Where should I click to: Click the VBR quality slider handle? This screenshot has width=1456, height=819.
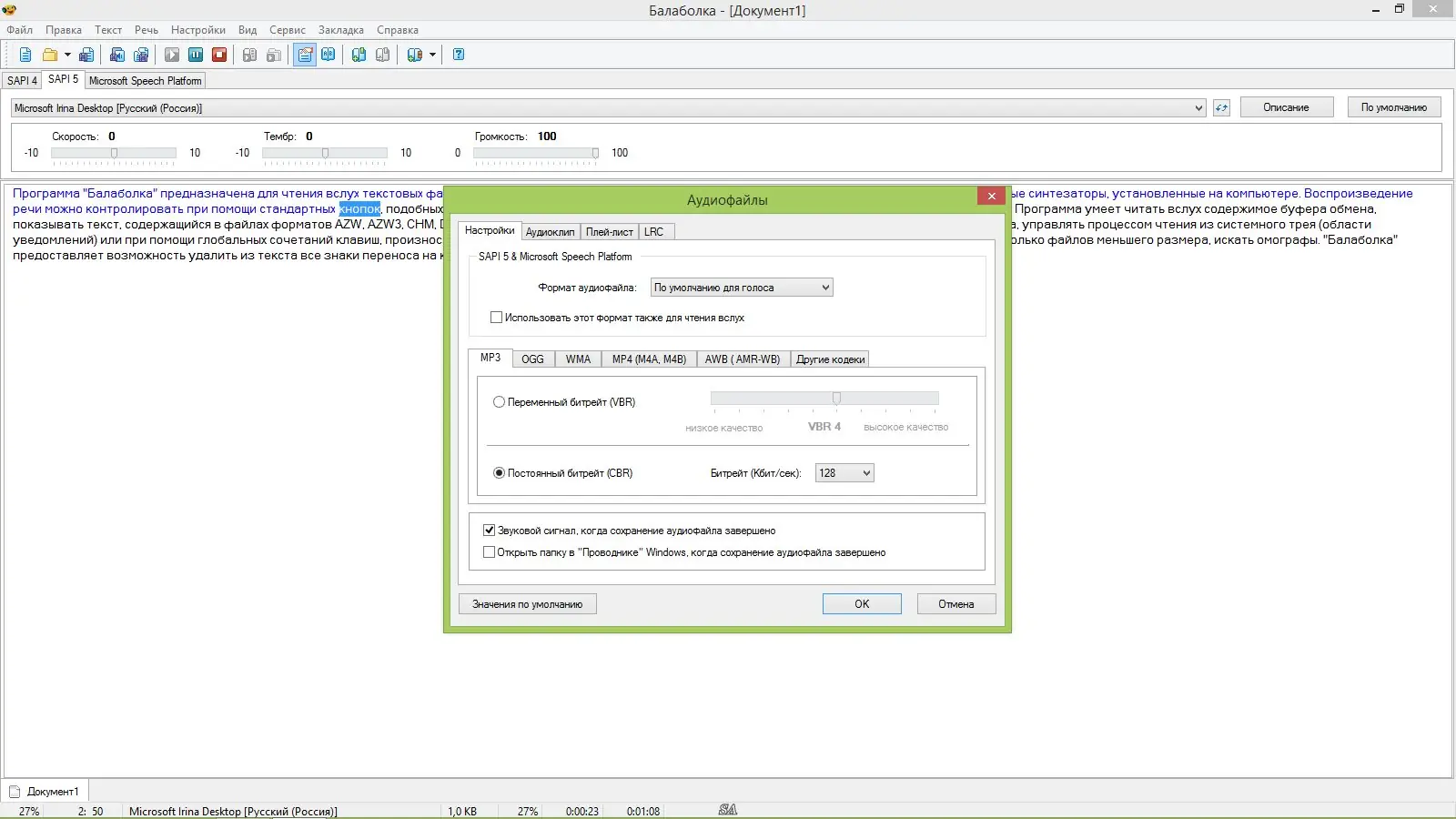point(837,399)
